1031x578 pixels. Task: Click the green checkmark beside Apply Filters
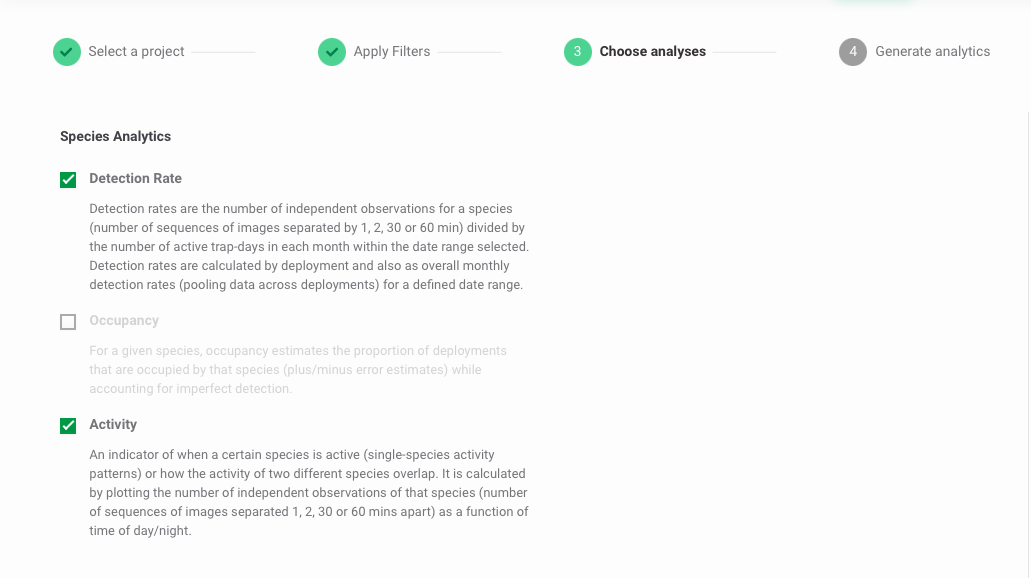[331, 52]
